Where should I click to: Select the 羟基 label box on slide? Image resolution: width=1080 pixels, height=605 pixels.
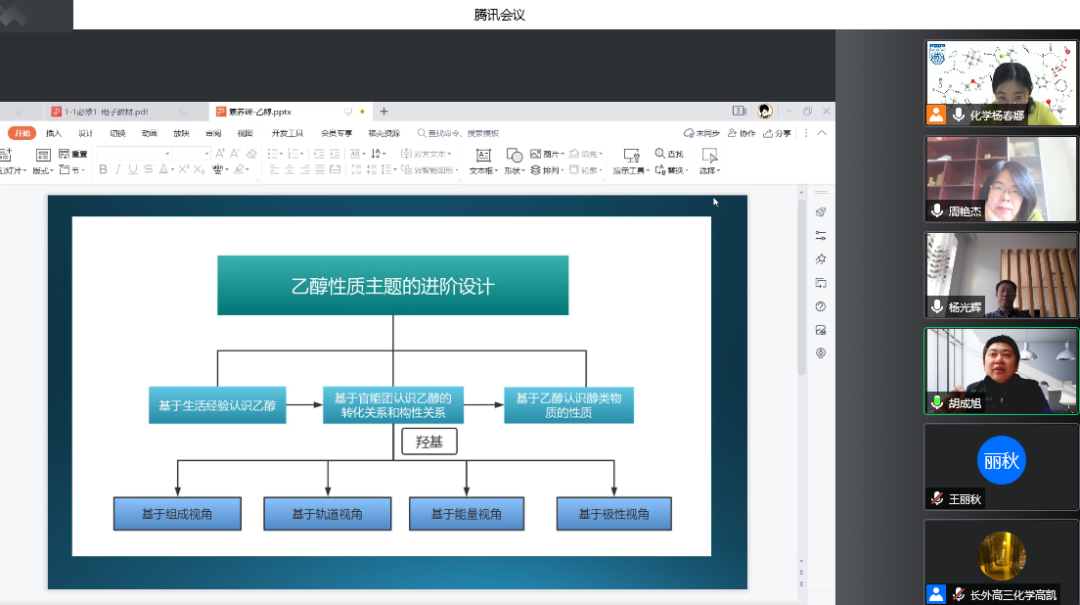pyautogui.click(x=429, y=442)
